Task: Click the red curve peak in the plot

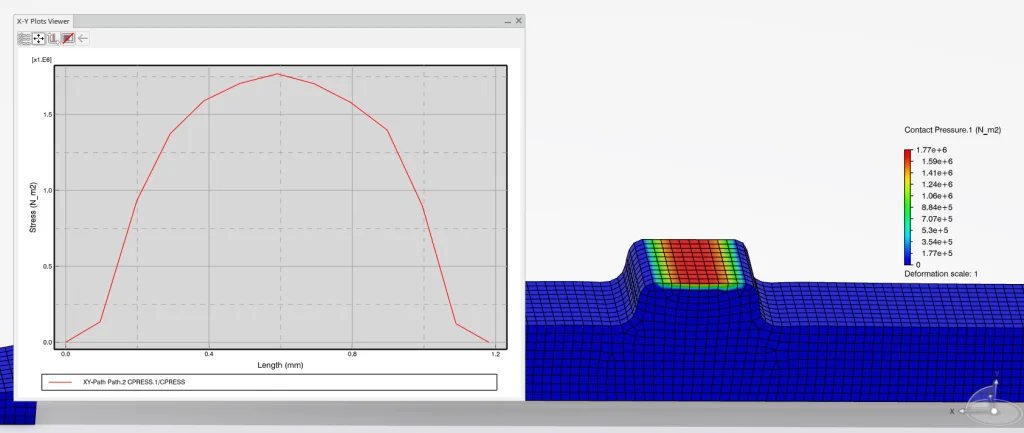Action: click(x=278, y=74)
